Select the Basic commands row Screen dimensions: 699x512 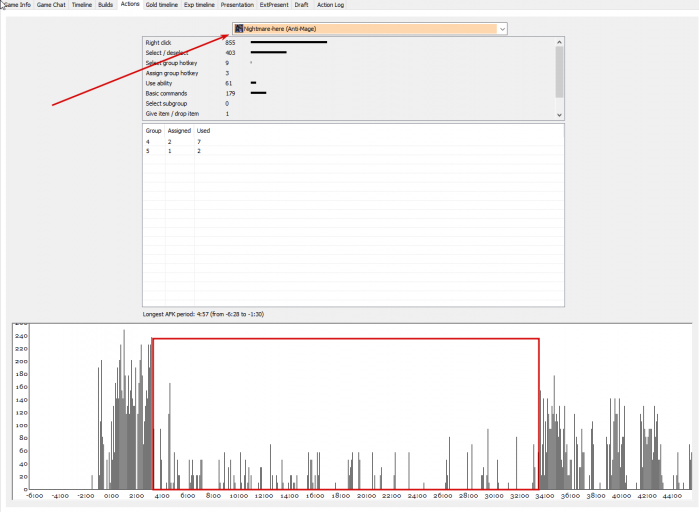point(349,94)
